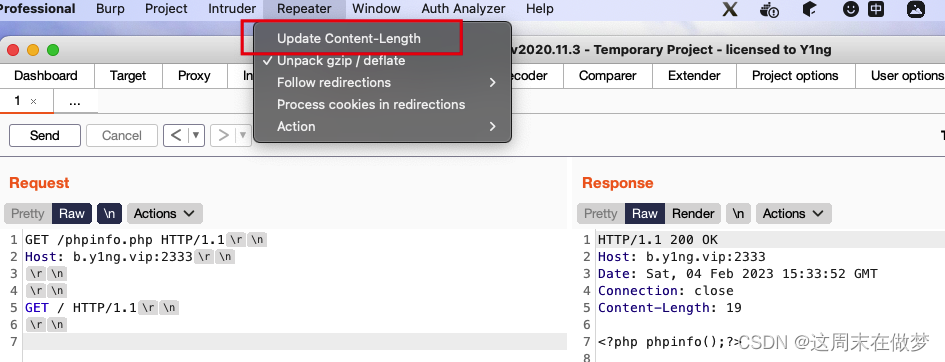Open the history dropdown beside the back arrow
The image size is (945, 362).
(x=196, y=136)
